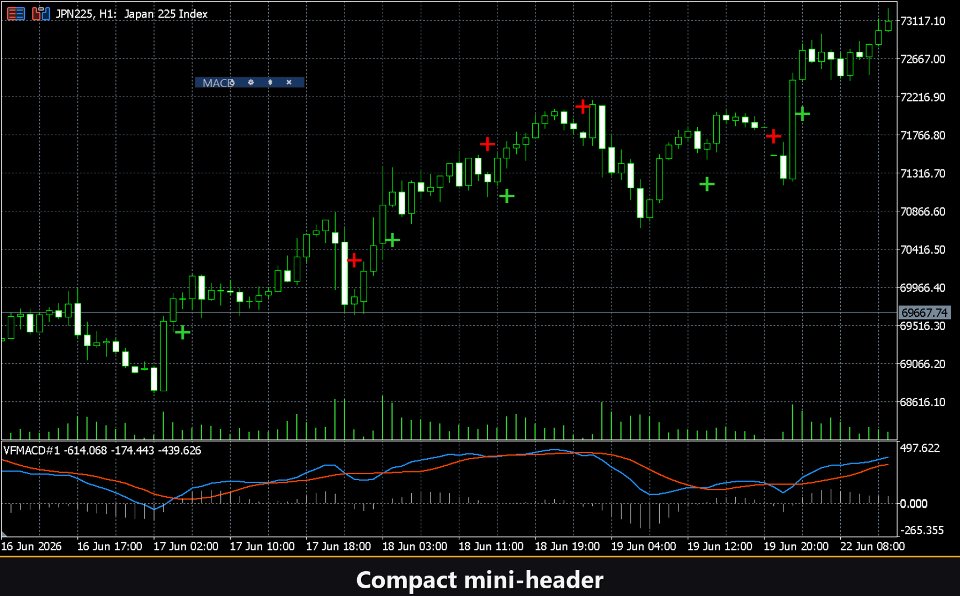
Task: Click the 16 Jun 17:00 time label
Action: coord(110,546)
